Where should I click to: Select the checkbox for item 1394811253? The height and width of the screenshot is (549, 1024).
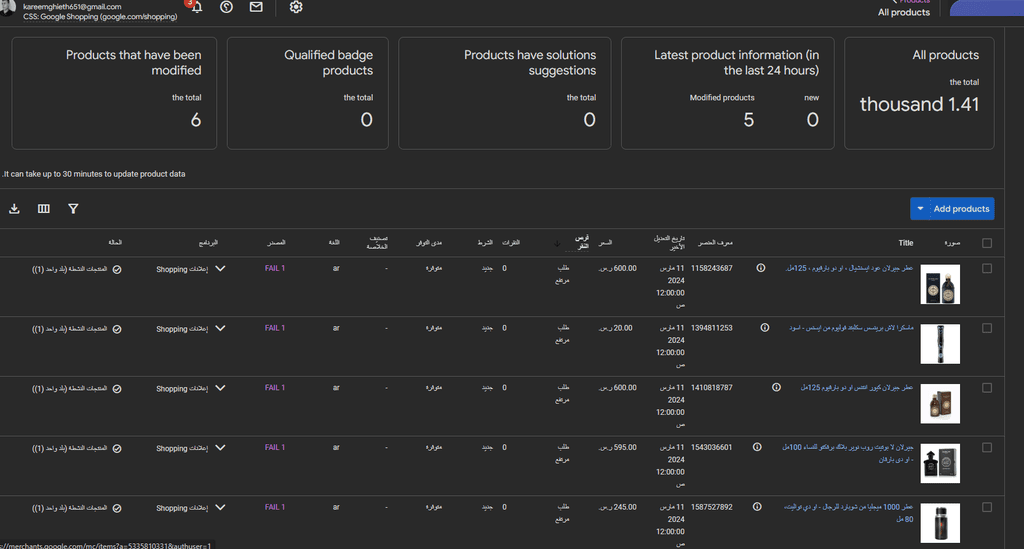pyautogui.click(x=987, y=328)
